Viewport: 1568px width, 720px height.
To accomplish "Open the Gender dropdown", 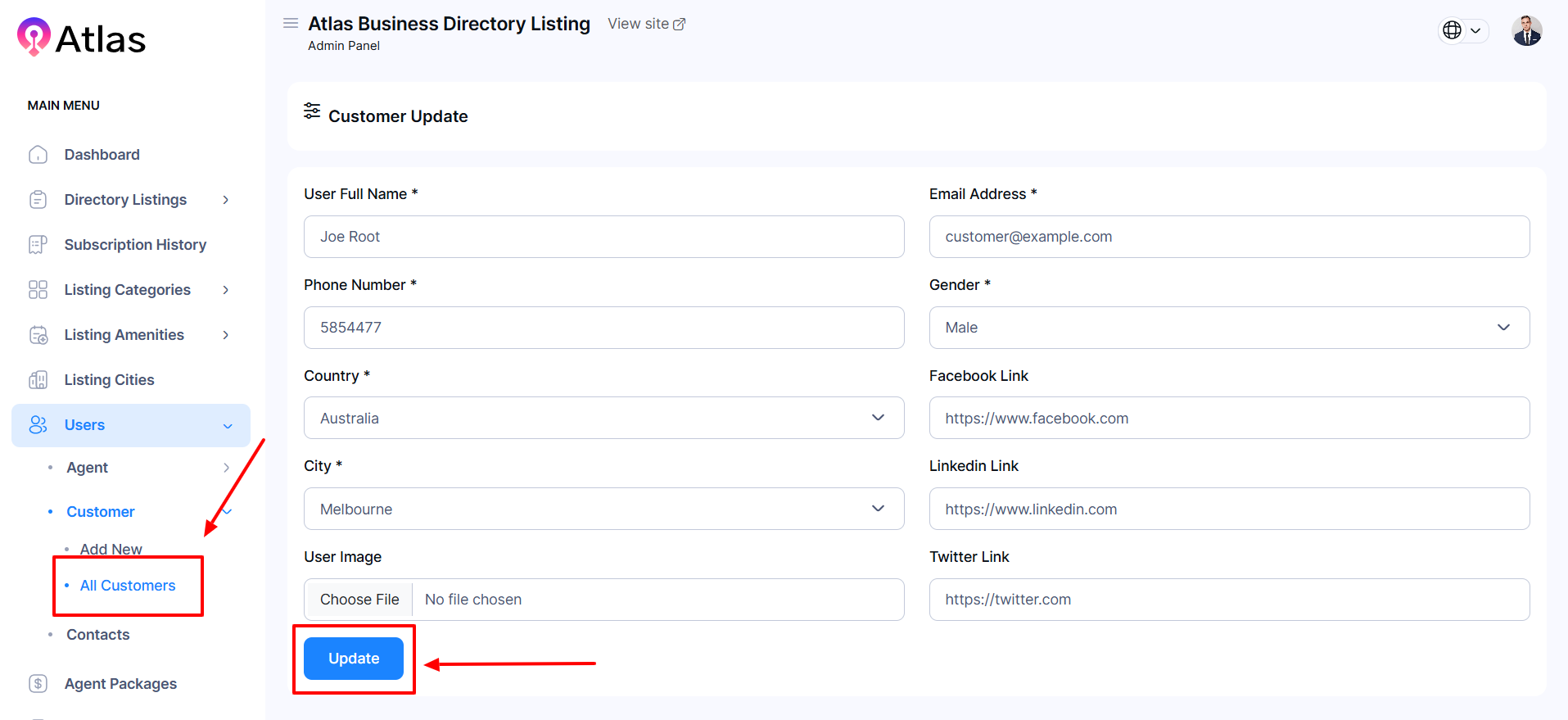I will (x=1228, y=328).
